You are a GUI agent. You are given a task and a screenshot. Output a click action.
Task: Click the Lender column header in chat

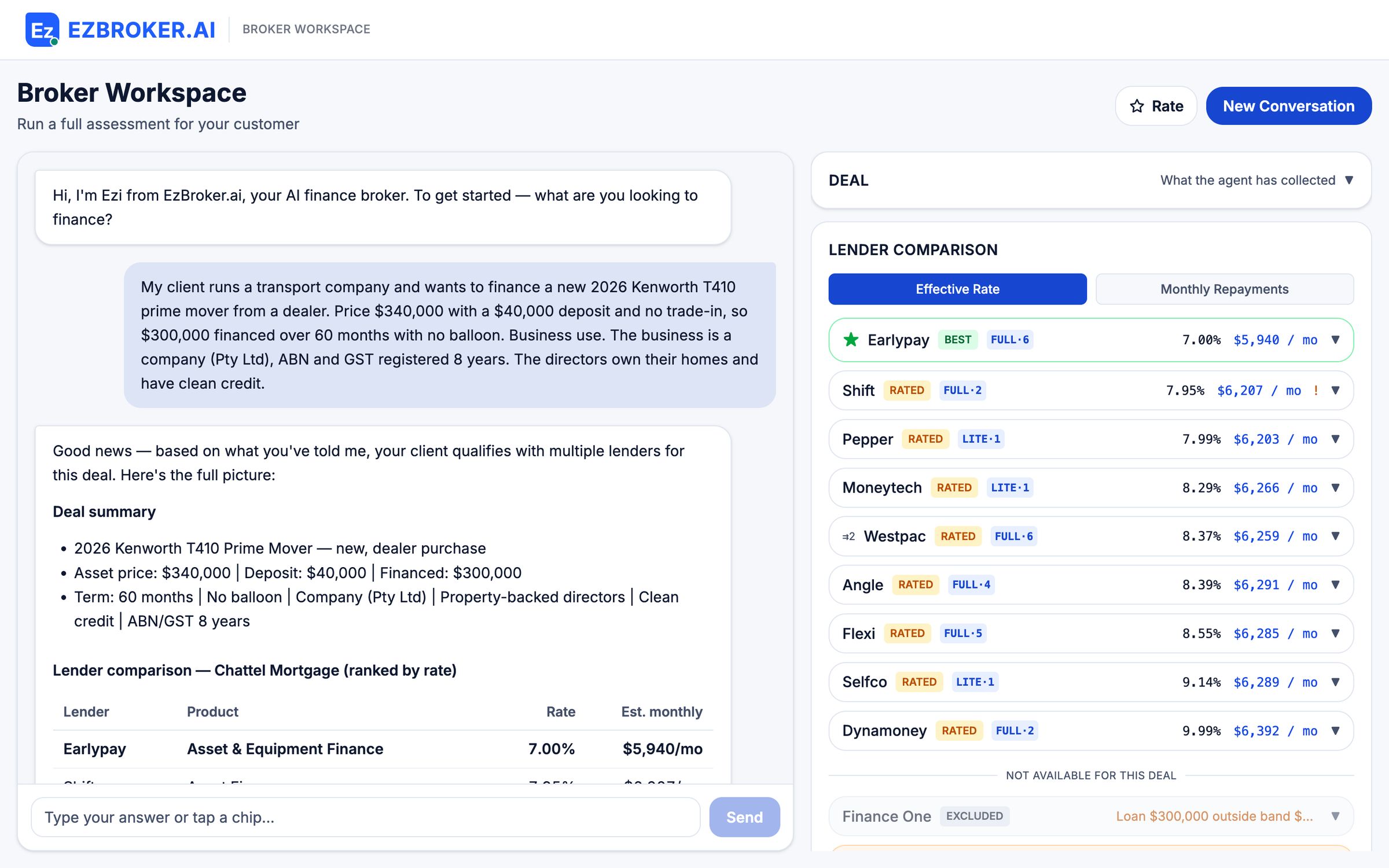(x=86, y=712)
